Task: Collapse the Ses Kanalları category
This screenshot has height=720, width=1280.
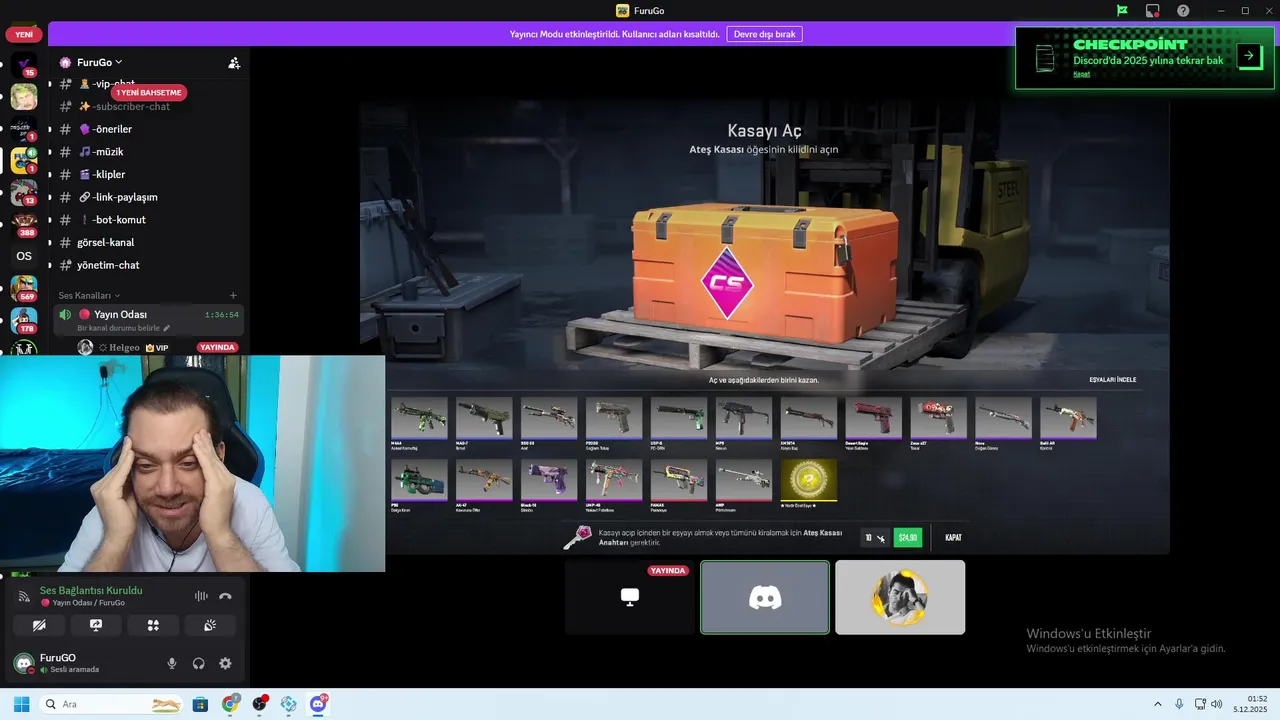Action: pos(88,295)
